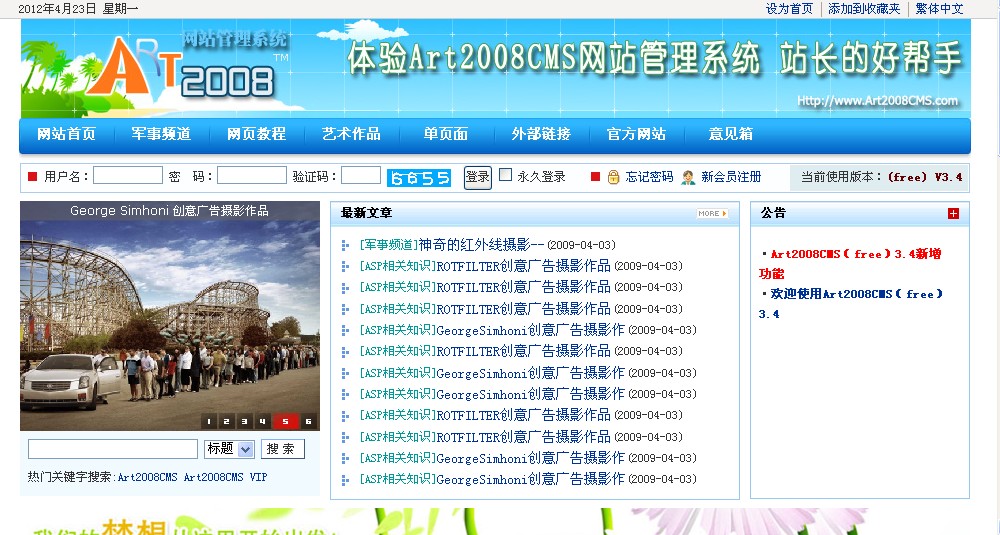Screen dimensions: 1000x535
Task: Click 当前使用版本 (free) V3.4 text
Action: point(881,177)
